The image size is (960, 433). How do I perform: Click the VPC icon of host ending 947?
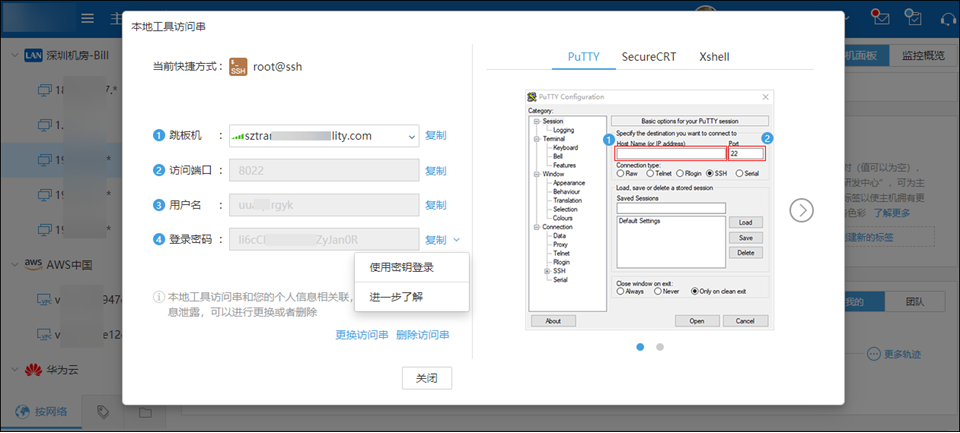44,300
